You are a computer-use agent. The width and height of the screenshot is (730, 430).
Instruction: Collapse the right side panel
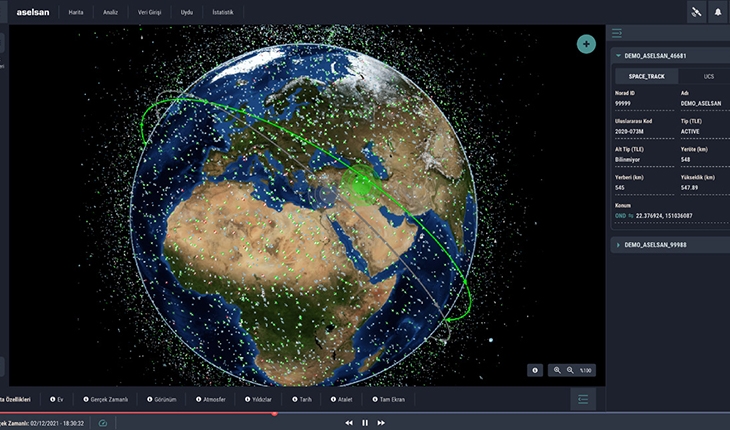coord(618,34)
